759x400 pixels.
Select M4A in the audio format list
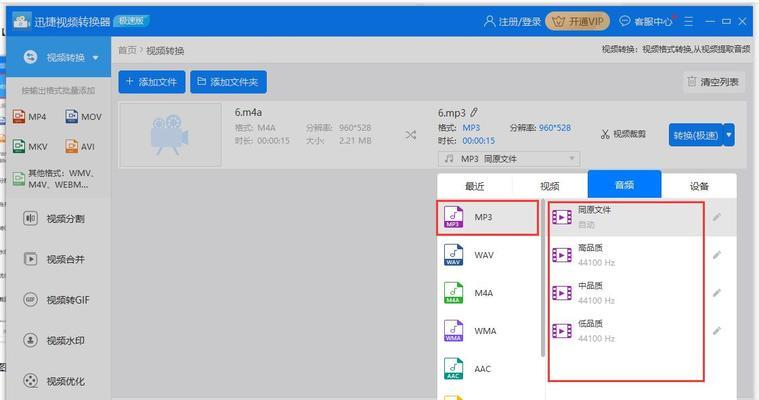tap(489, 293)
